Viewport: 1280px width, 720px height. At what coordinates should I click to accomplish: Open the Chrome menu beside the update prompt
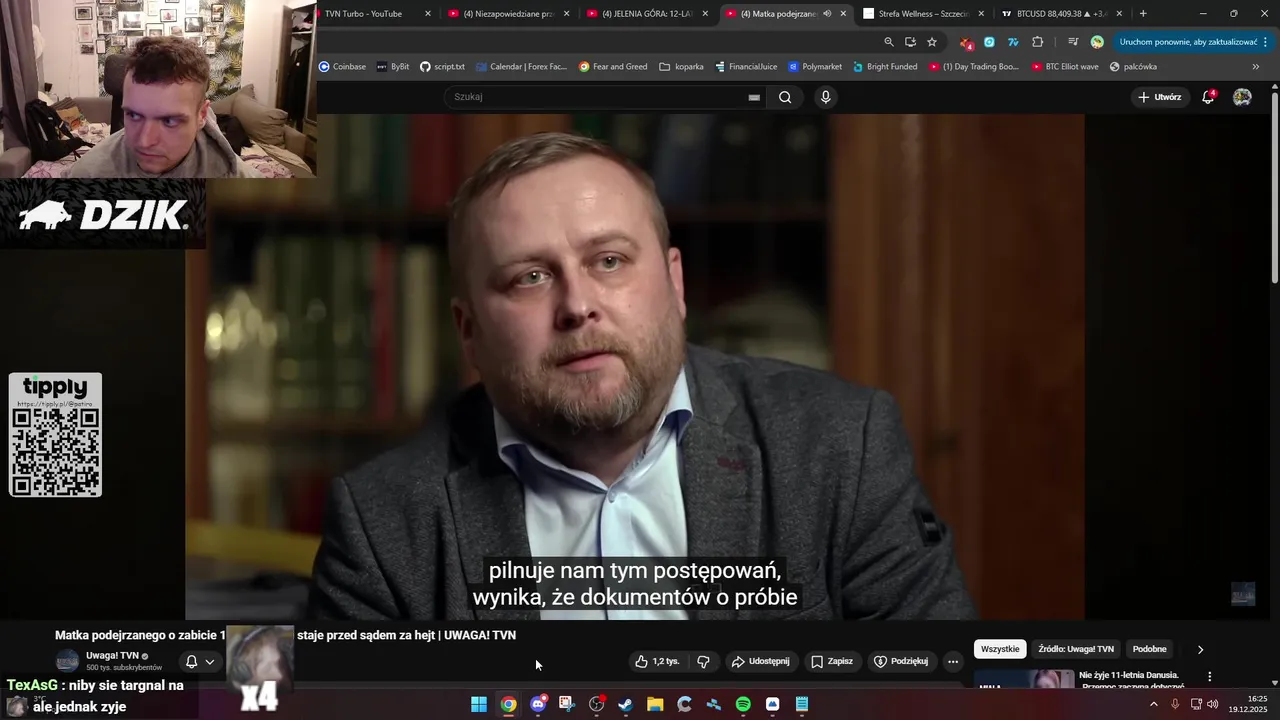tap(1266, 42)
